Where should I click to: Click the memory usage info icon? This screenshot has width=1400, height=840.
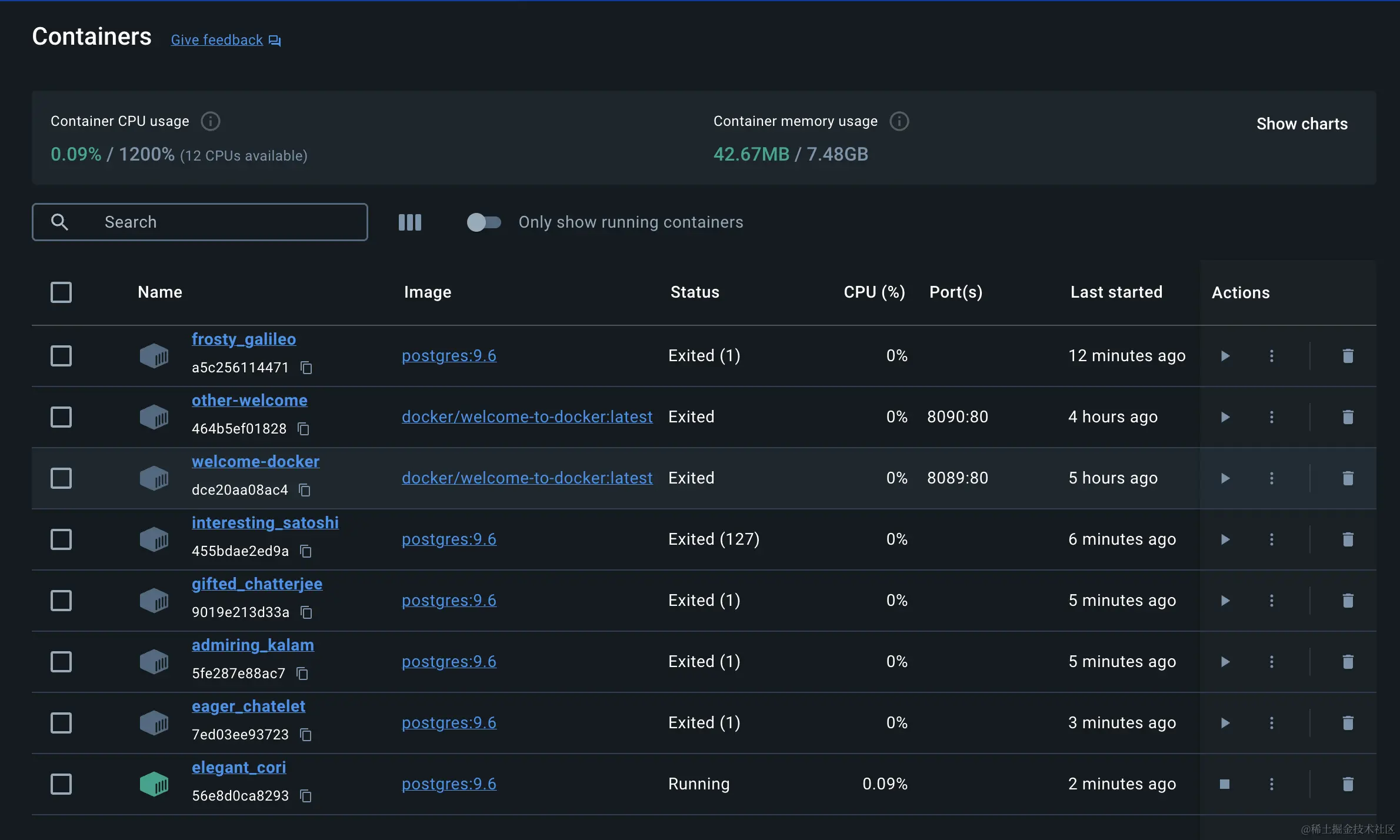point(899,121)
